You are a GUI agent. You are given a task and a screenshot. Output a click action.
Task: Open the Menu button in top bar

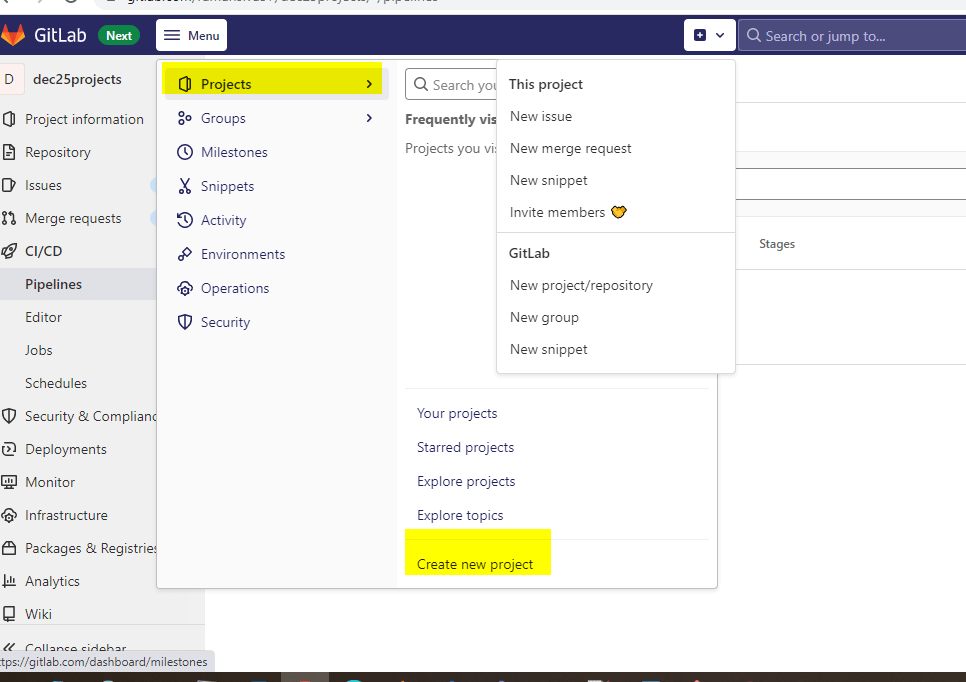tap(191, 34)
